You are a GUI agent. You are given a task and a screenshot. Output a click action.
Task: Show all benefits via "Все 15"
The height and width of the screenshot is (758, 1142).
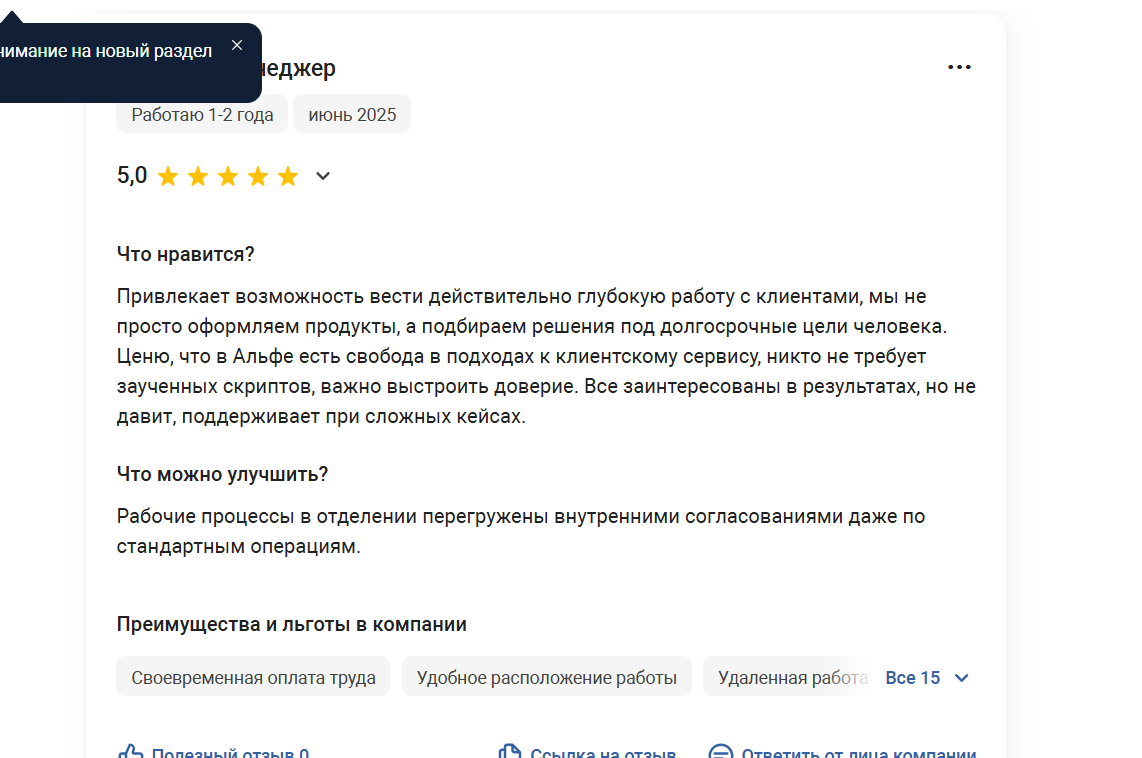[x=913, y=678]
